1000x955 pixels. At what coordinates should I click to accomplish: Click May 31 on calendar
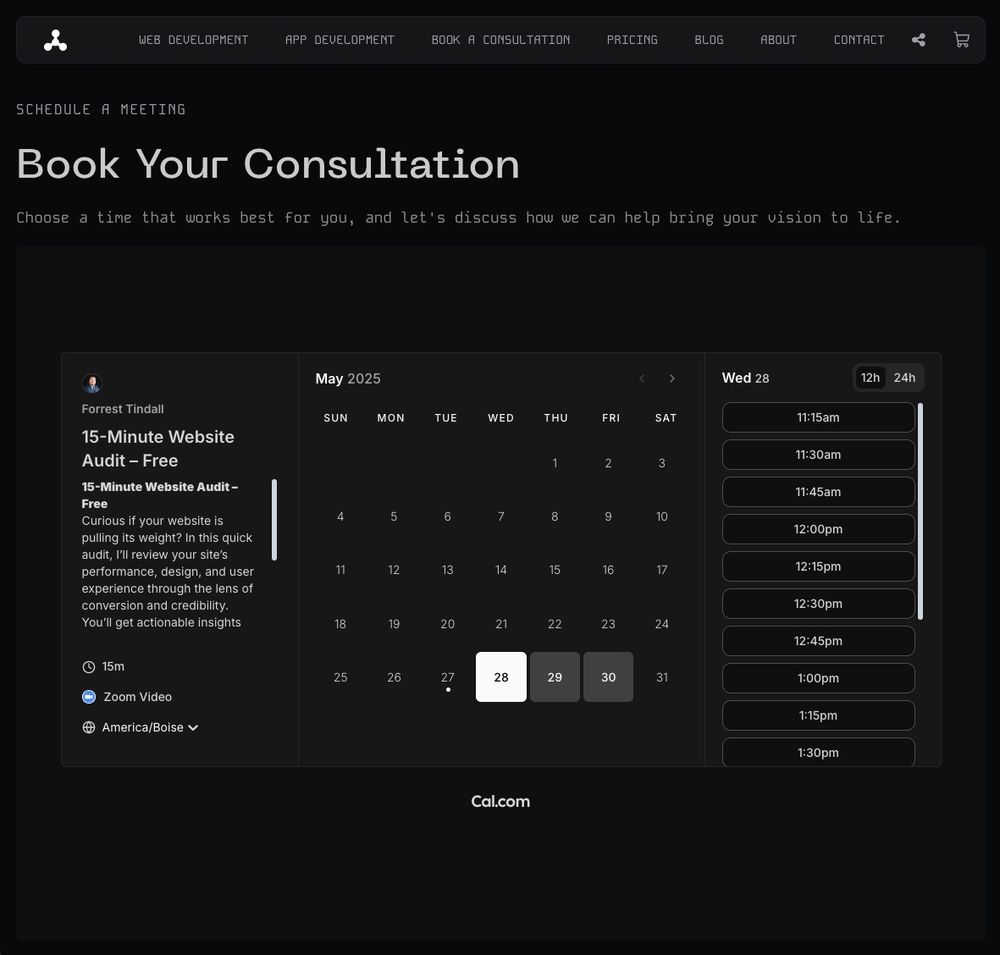pos(662,677)
